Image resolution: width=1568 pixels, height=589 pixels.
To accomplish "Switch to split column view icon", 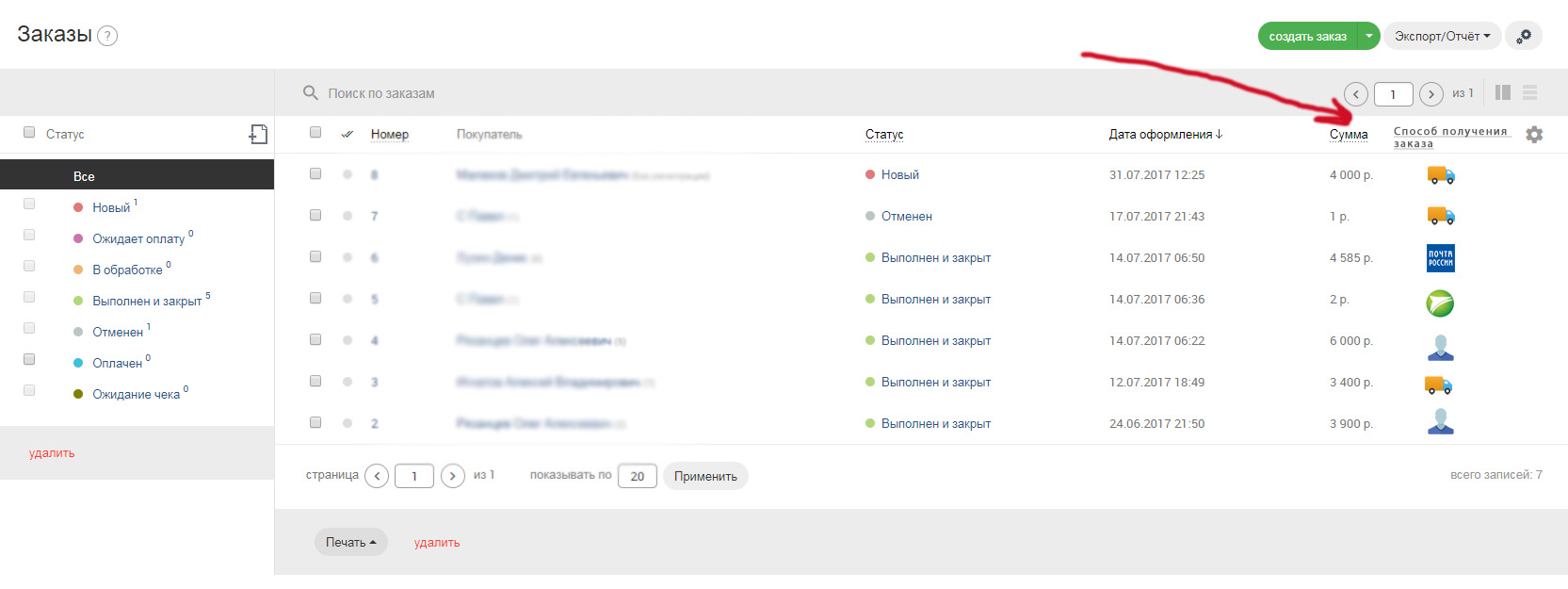I will [x=1503, y=92].
